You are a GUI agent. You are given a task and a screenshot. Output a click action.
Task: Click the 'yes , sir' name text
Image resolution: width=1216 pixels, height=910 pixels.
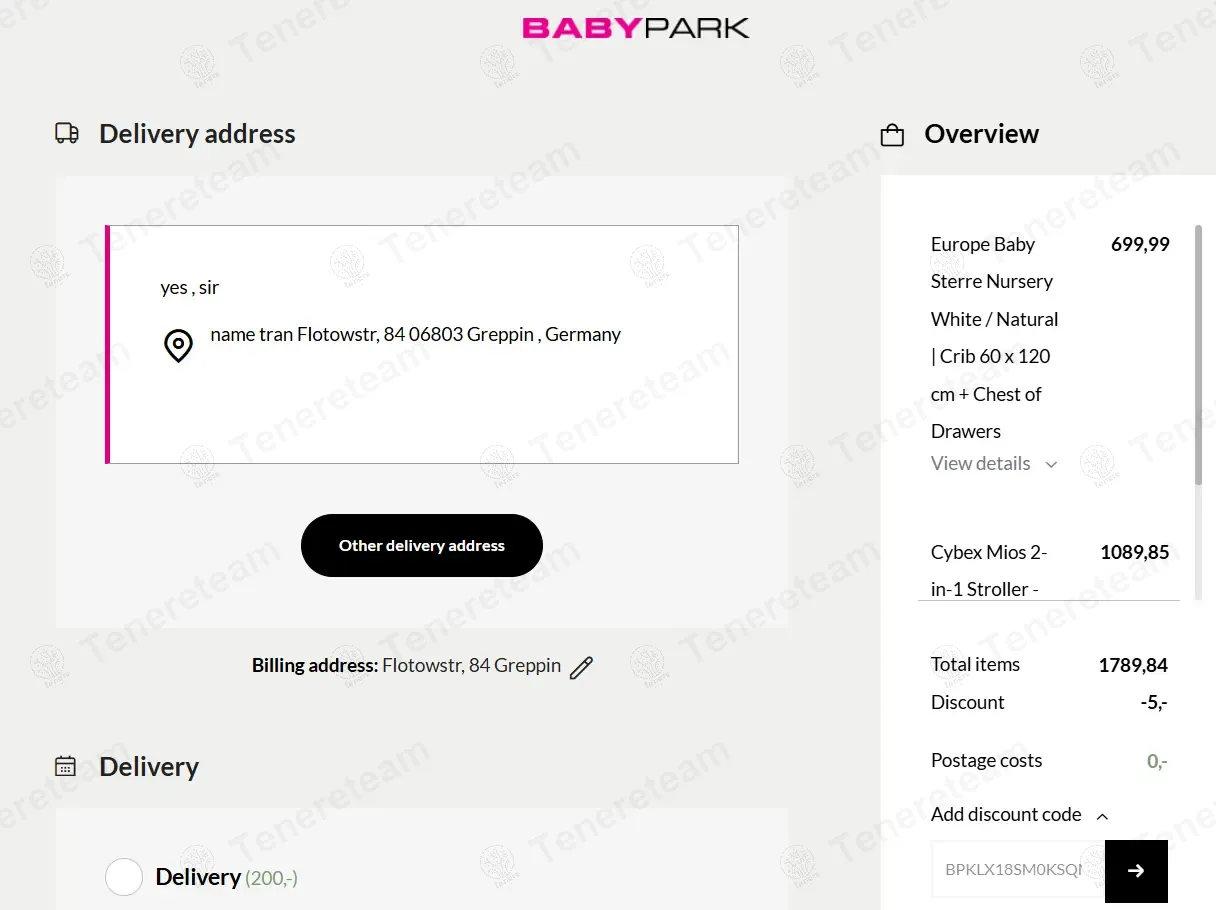point(190,288)
